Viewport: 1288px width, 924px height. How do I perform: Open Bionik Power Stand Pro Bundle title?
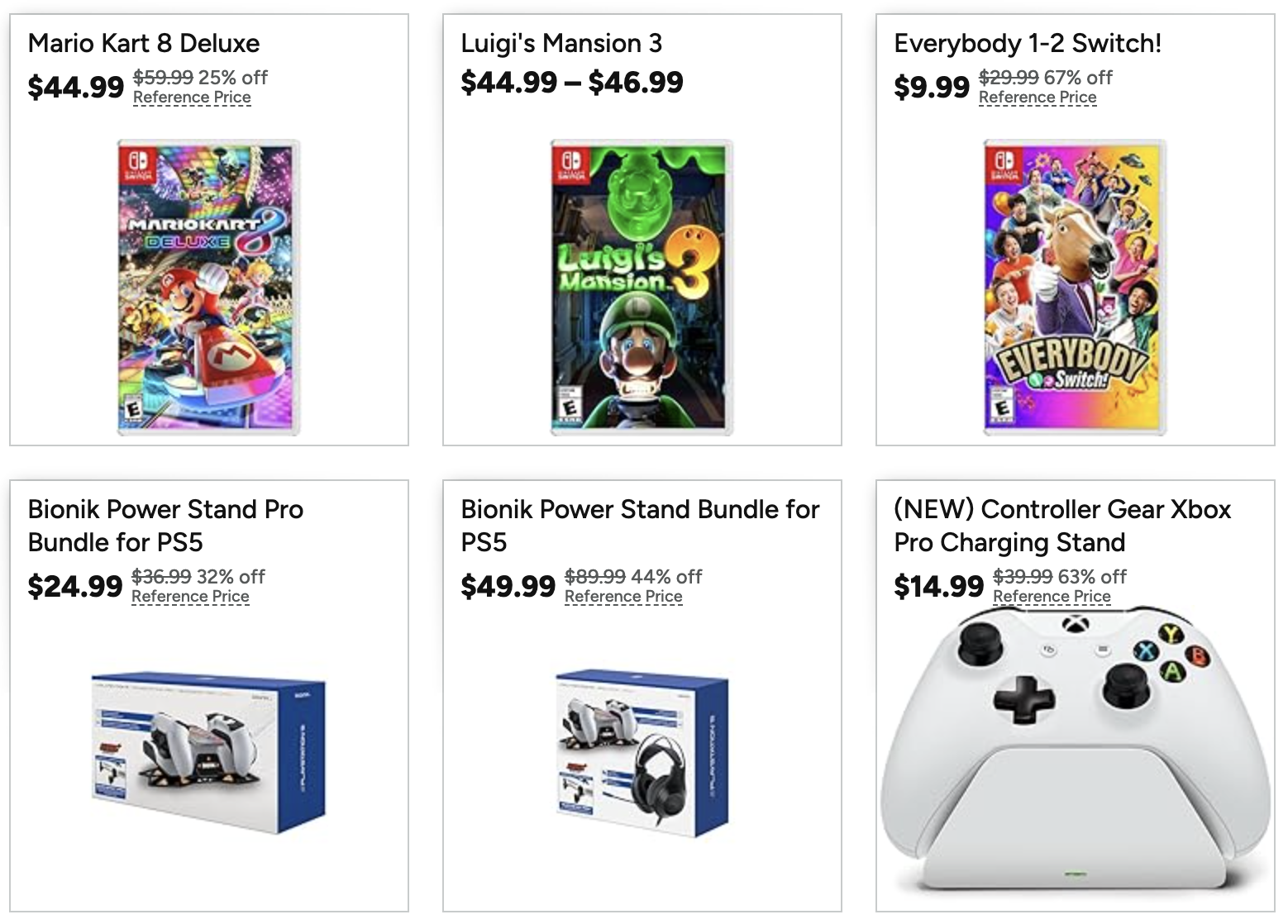[165, 526]
